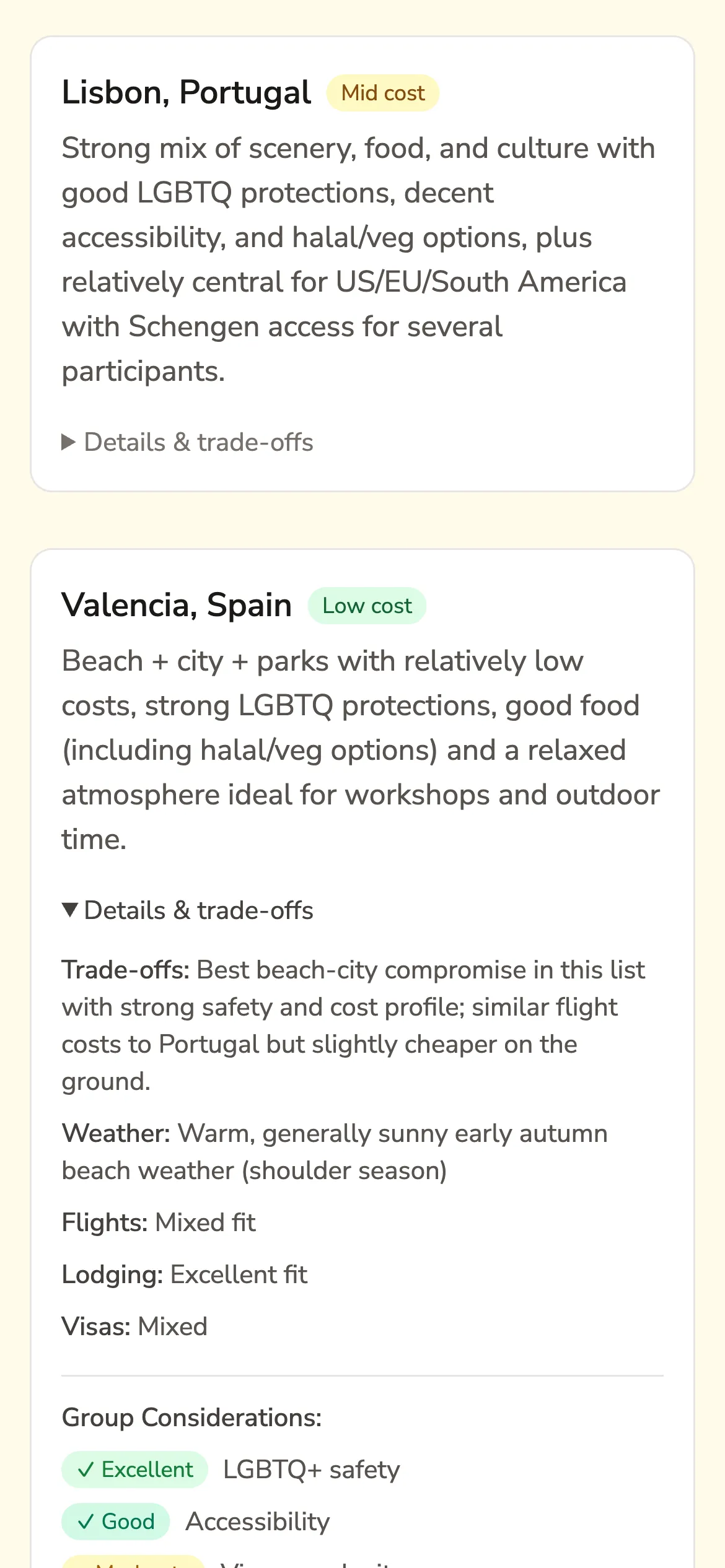Click the Lisbon, Portugal heading
Screen dimensions: 725x1568
click(x=185, y=92)
